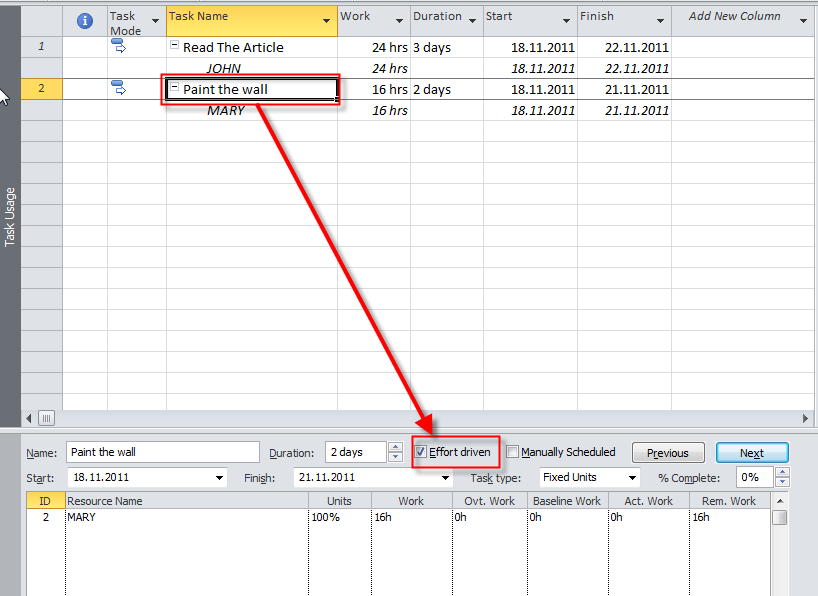Collapse the Read The Article task outline
818x596 pixels.
click(x=175, y=46)
